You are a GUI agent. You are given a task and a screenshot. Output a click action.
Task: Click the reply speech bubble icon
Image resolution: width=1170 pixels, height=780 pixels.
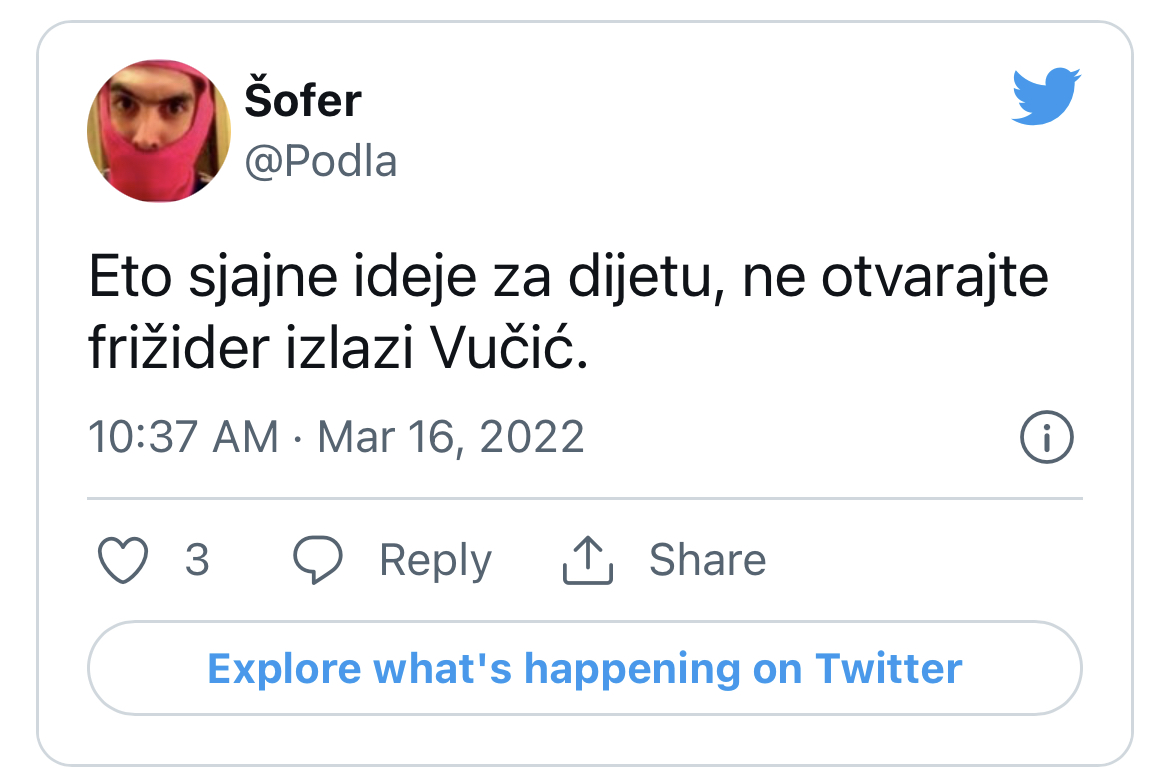(318, 560)
